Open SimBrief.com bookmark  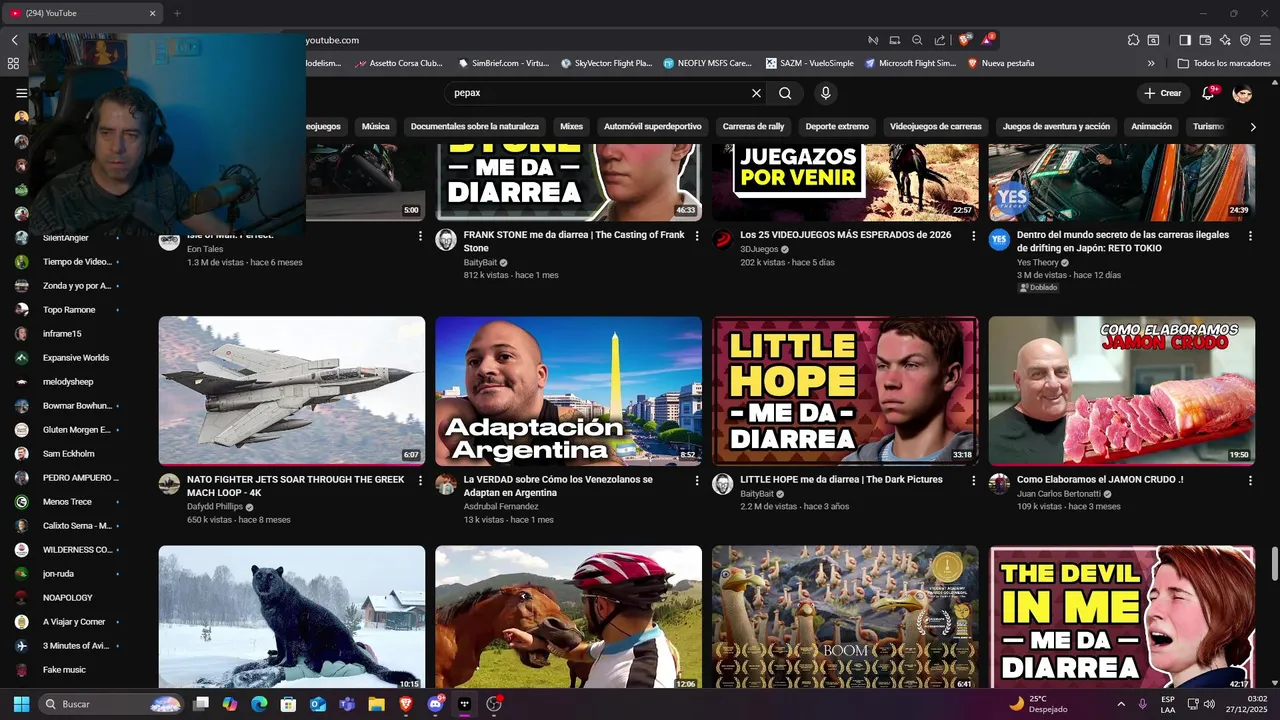coord(504,63)
